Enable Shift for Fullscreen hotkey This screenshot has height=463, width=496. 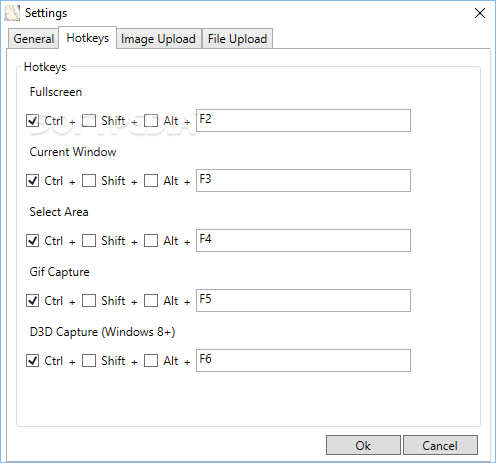click(89, 121)
